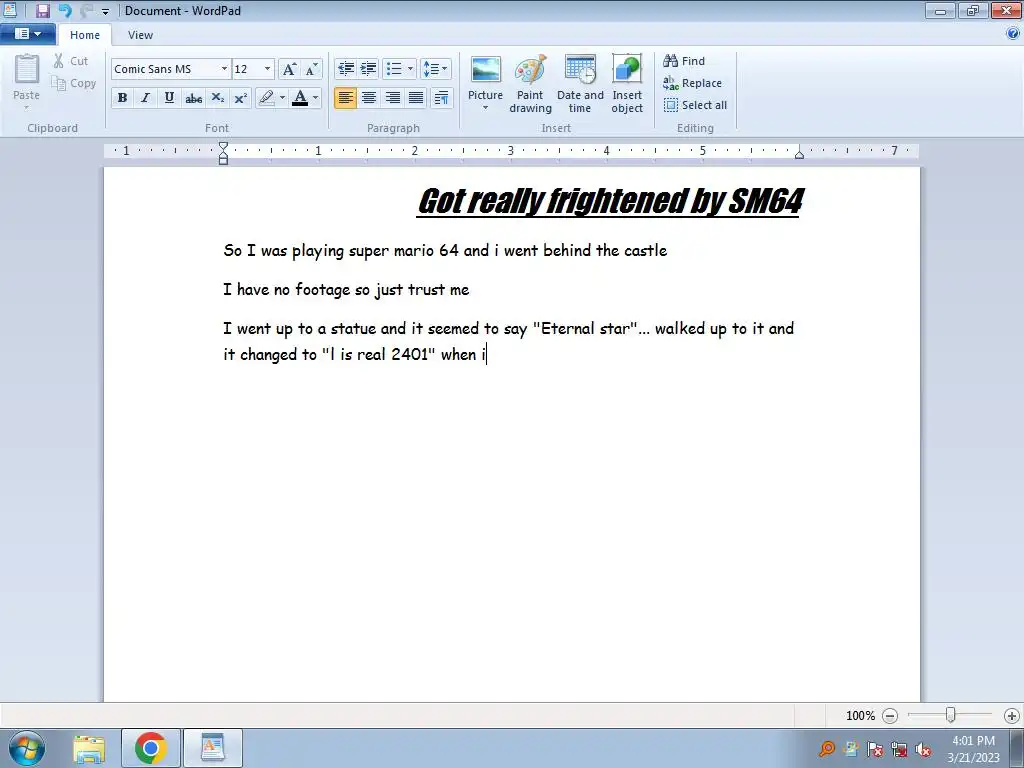Switch to the Home tab
This screenshot has height=768, width=1024.
(x=85, y=35)
